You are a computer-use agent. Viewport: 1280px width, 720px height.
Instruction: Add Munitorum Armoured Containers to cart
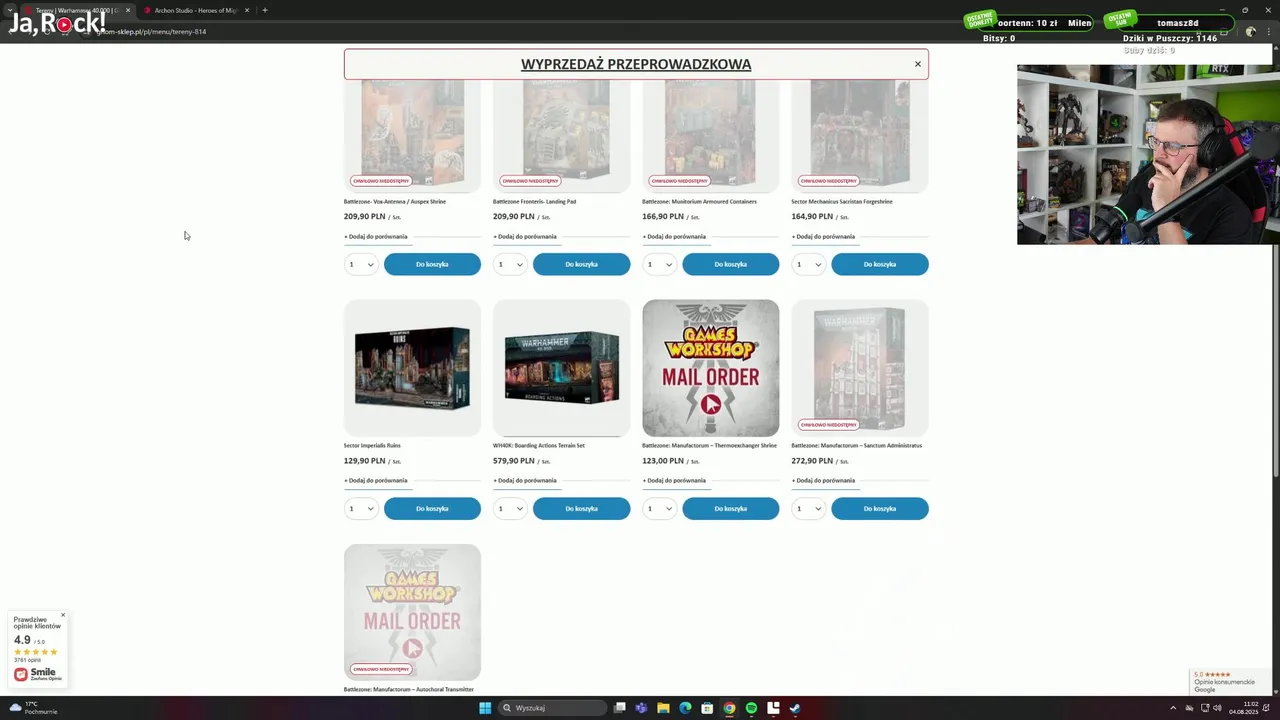pos(730,264)
